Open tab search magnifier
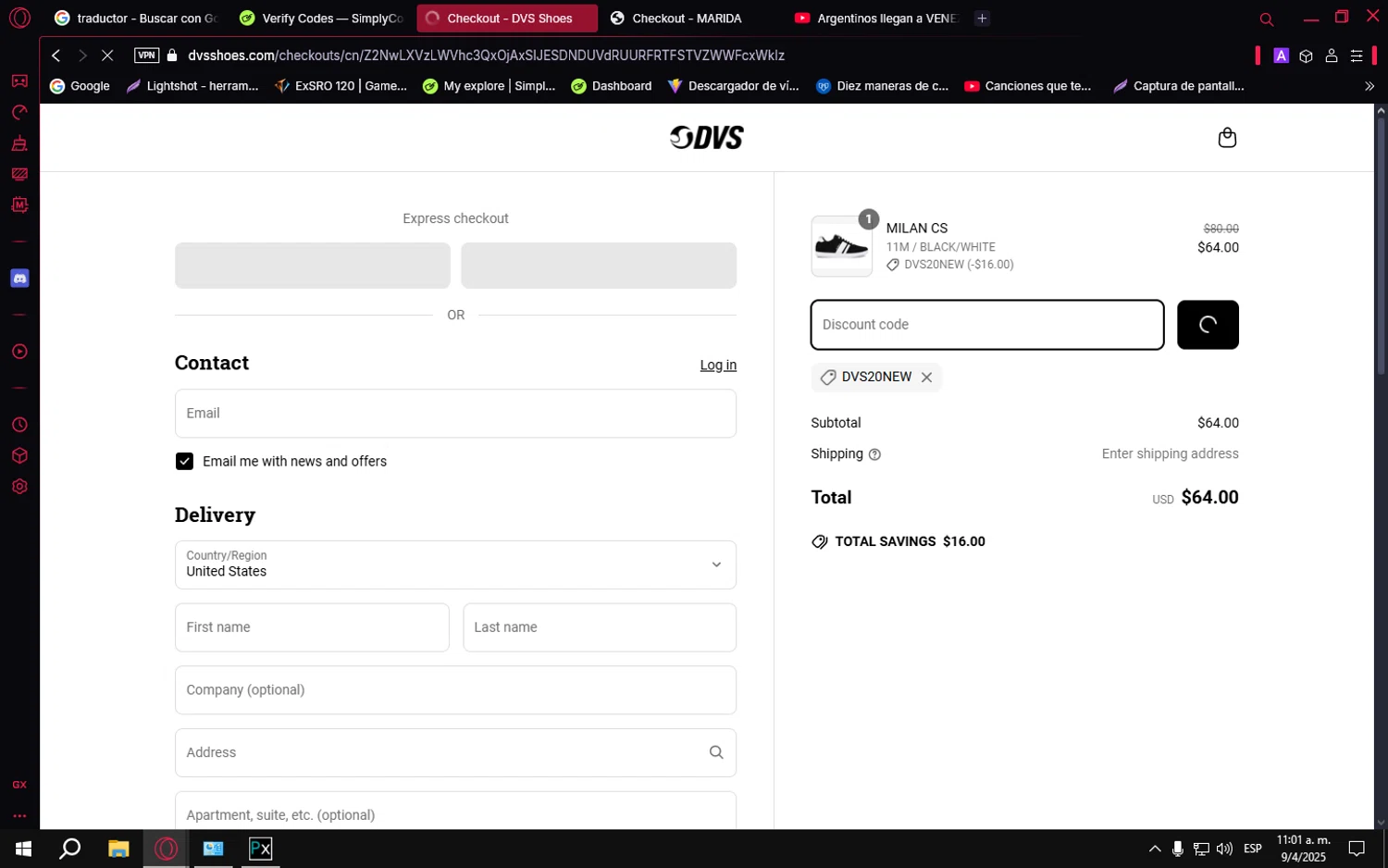 tap(1267, 19)
